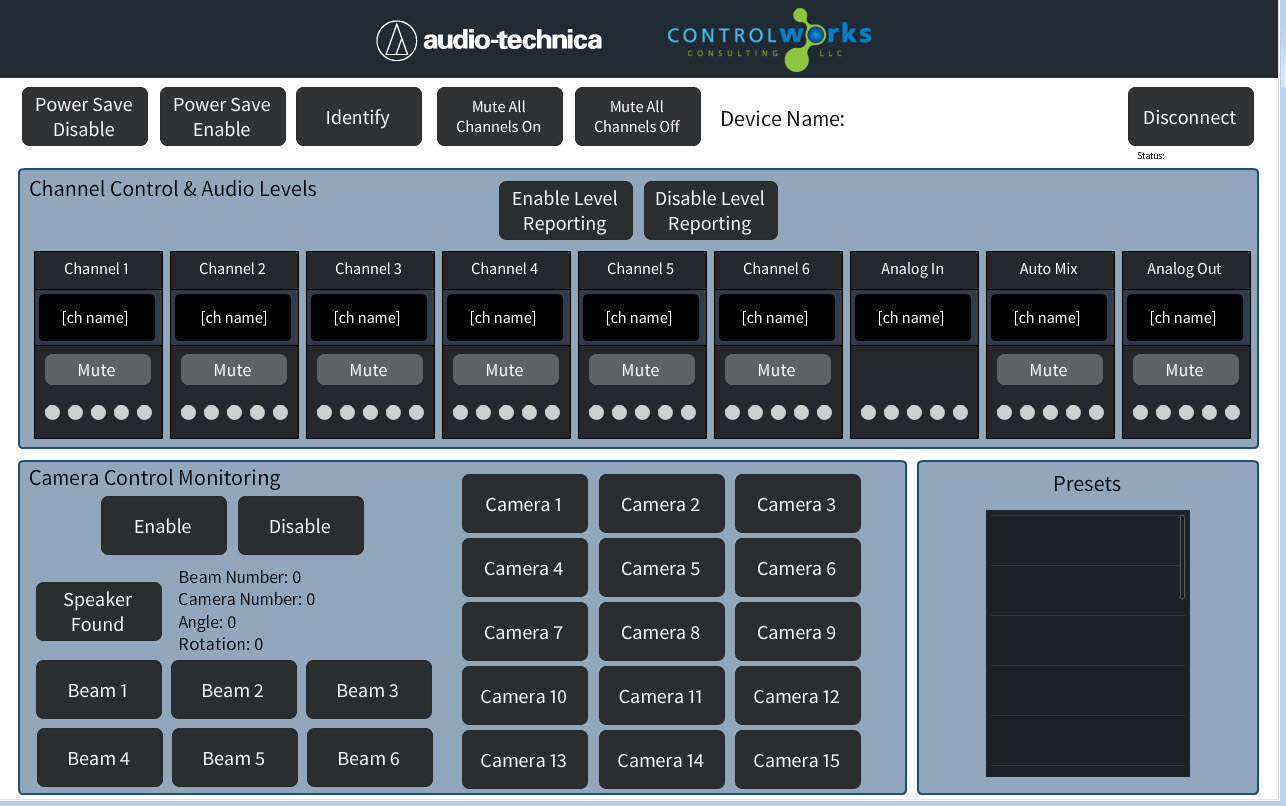Choose Camera 8
Viewport: 1286px width, 806px height.
tap(661, 632)
